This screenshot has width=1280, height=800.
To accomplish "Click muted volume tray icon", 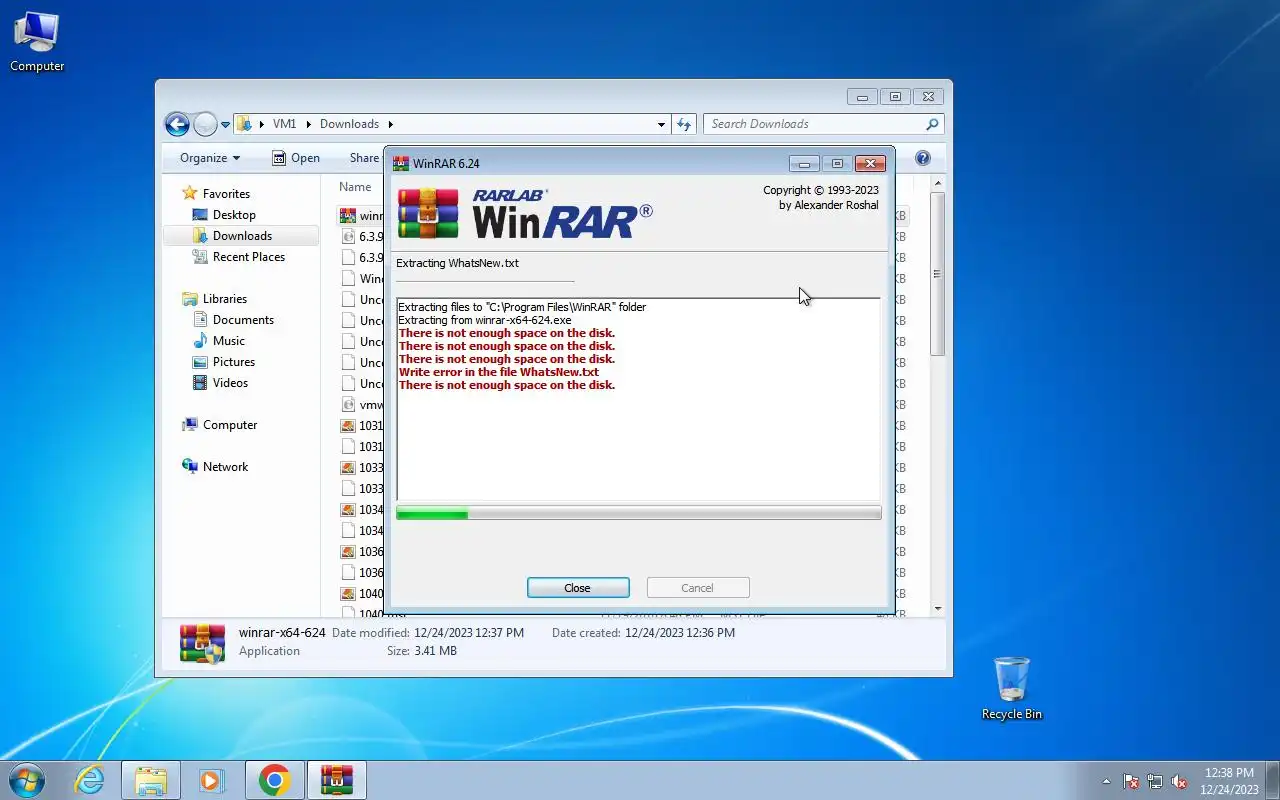I will click(x=1180, y=781).
